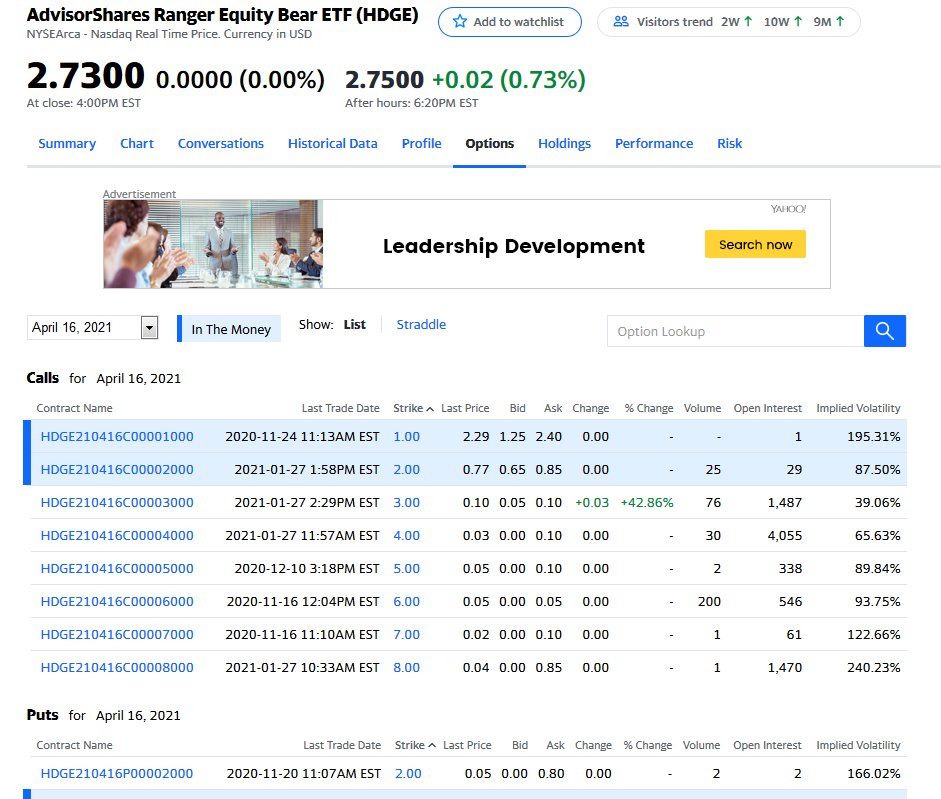Click Volume header in calls table

pyautogui.click(x=702, y=408)
